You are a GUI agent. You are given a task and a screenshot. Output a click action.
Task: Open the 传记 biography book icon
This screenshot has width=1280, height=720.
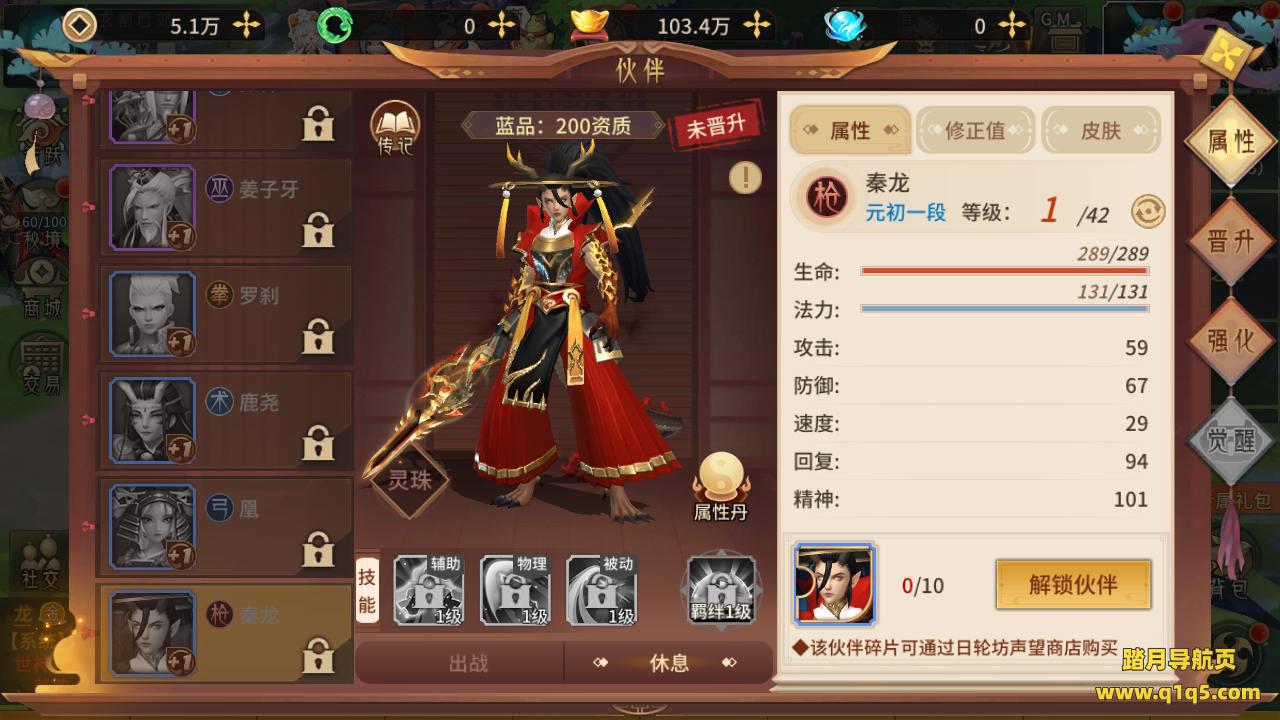click(395, 130)
